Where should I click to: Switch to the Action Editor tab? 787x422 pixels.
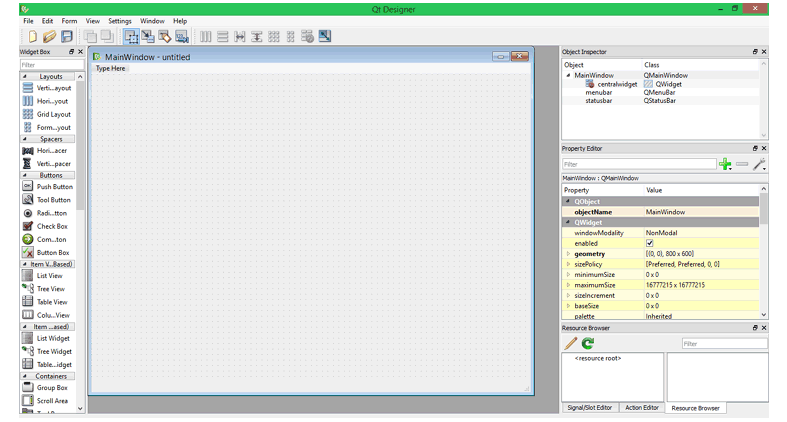(641, 407)
